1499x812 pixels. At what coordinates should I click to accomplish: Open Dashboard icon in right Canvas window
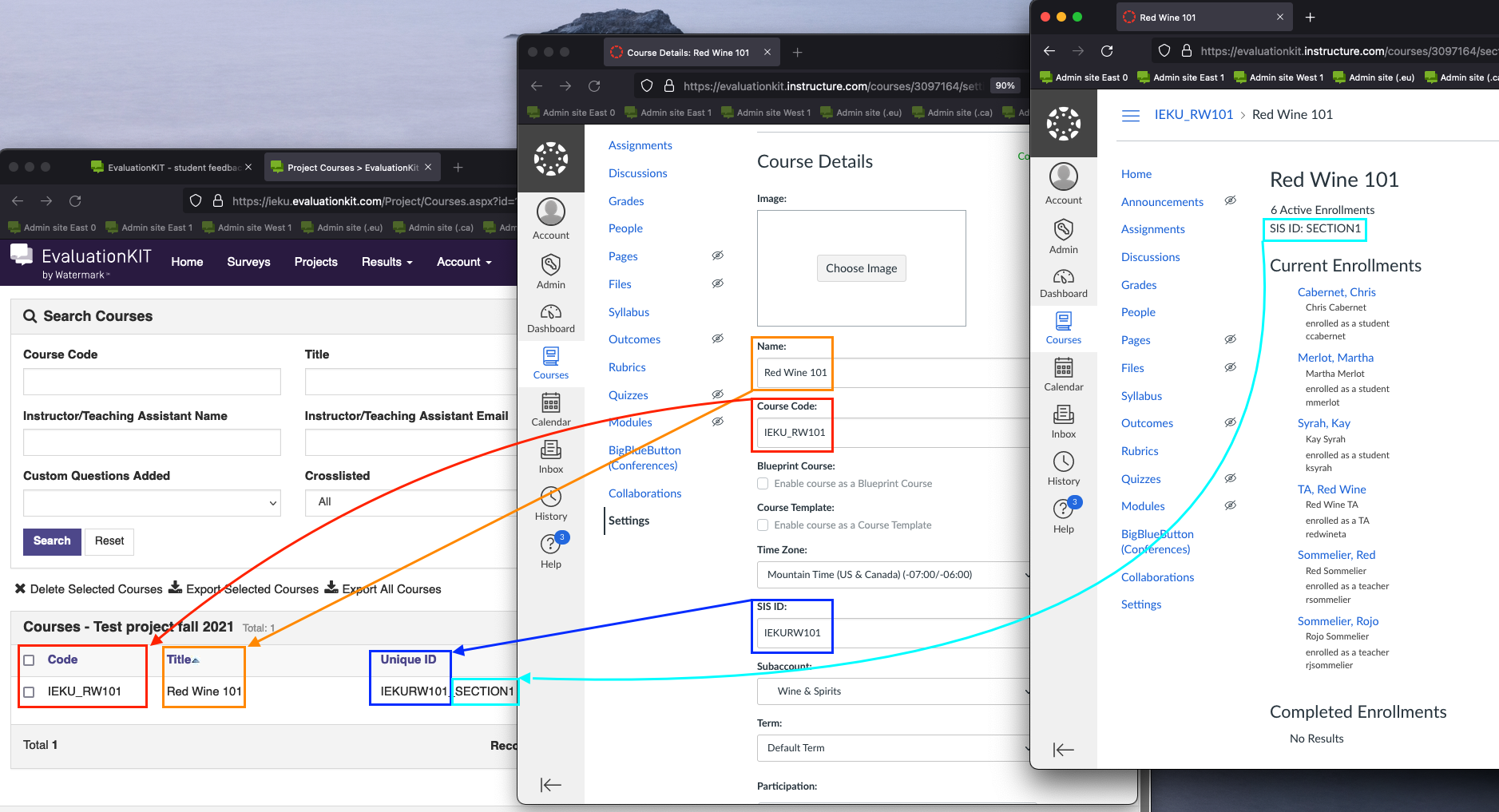[1064, 283]
